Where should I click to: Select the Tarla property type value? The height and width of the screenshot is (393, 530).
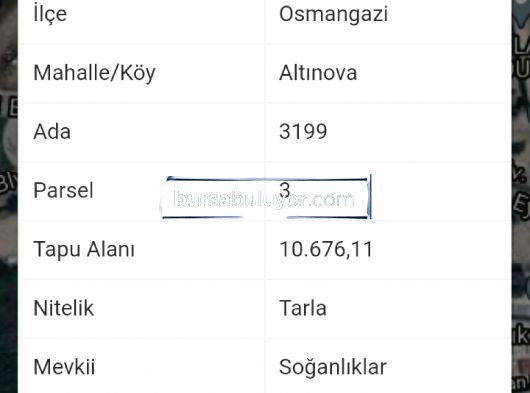click(303, 308)
